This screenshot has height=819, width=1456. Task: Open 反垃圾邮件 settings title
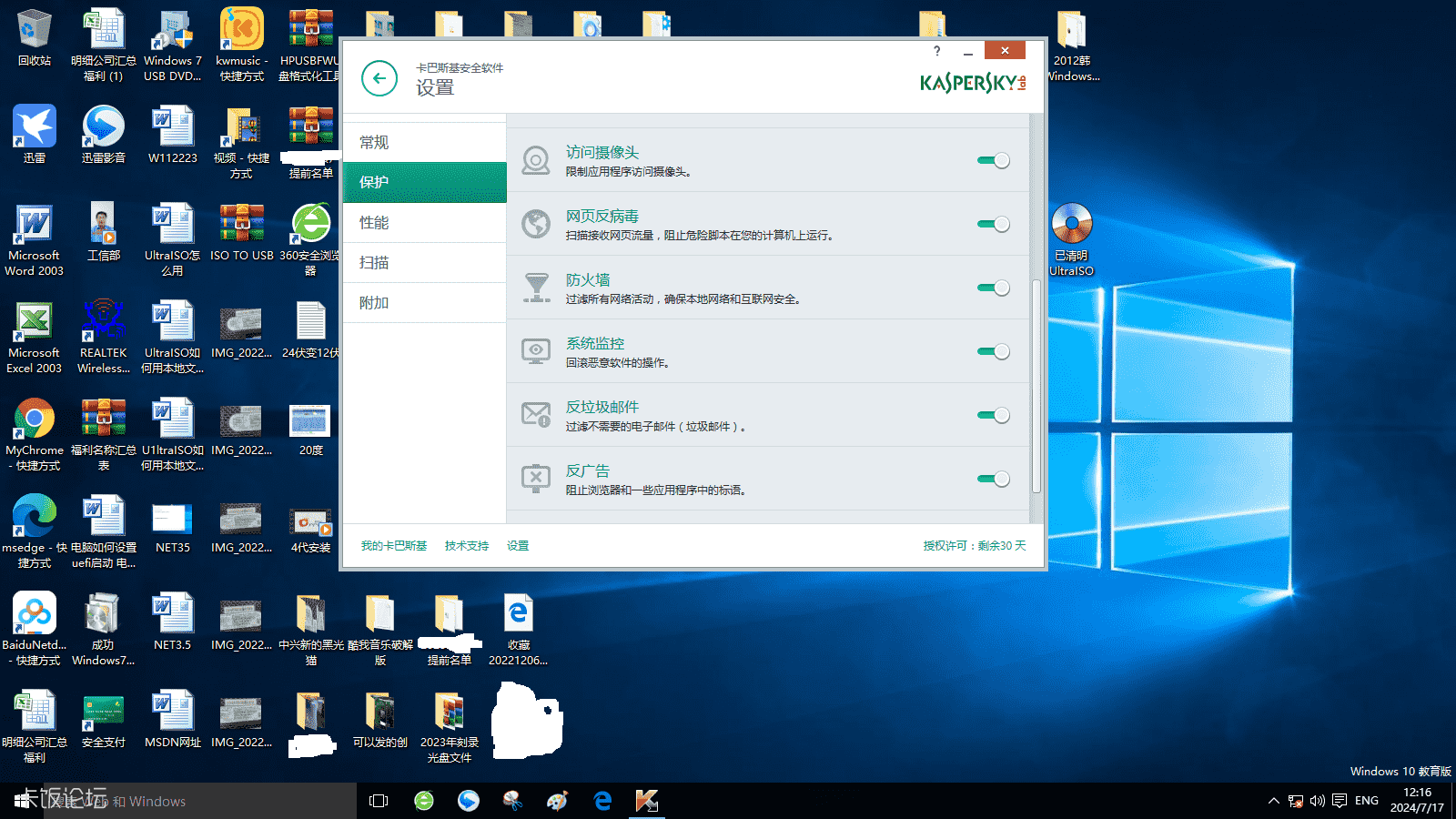(602, 407)
